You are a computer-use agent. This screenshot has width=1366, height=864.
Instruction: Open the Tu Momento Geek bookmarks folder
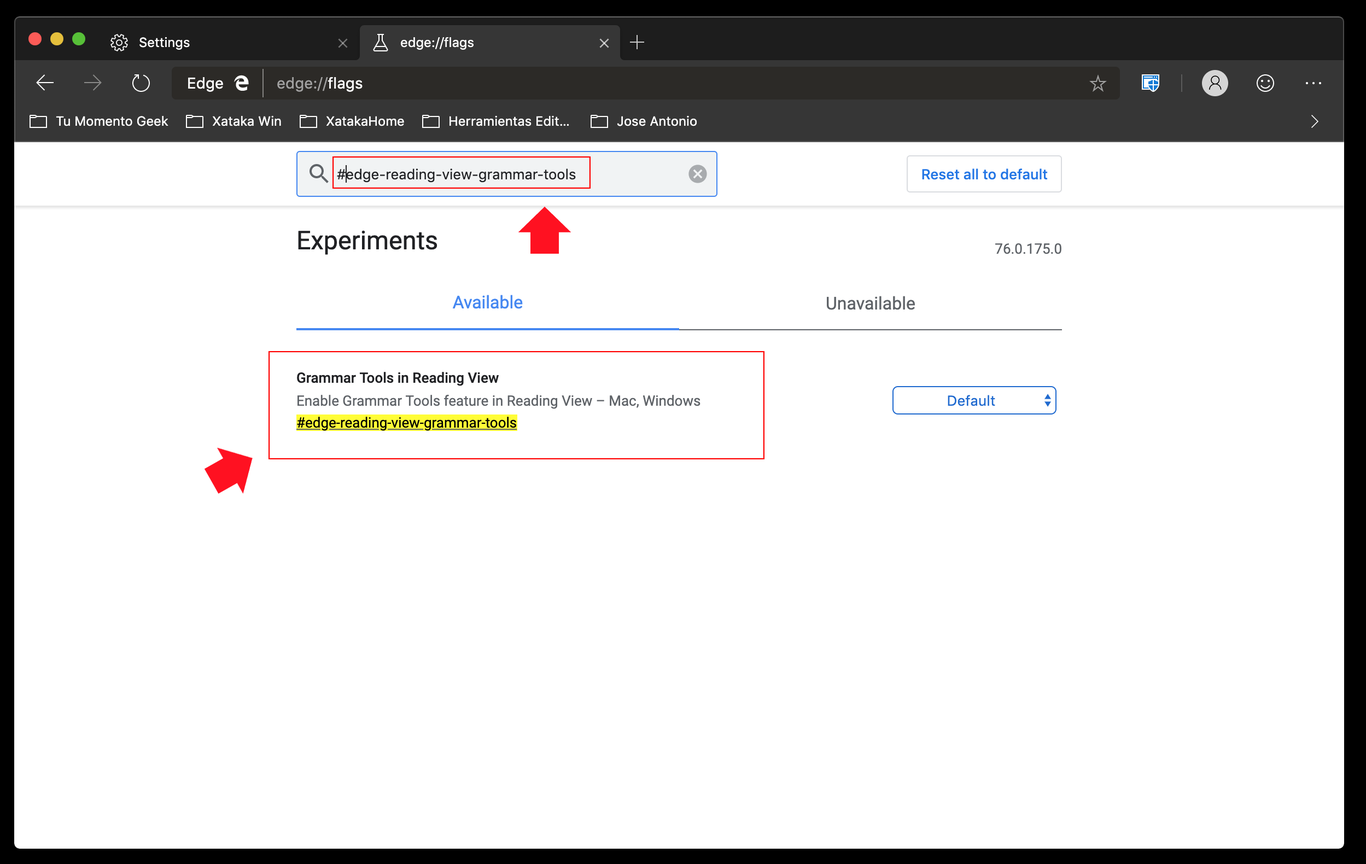99,121
